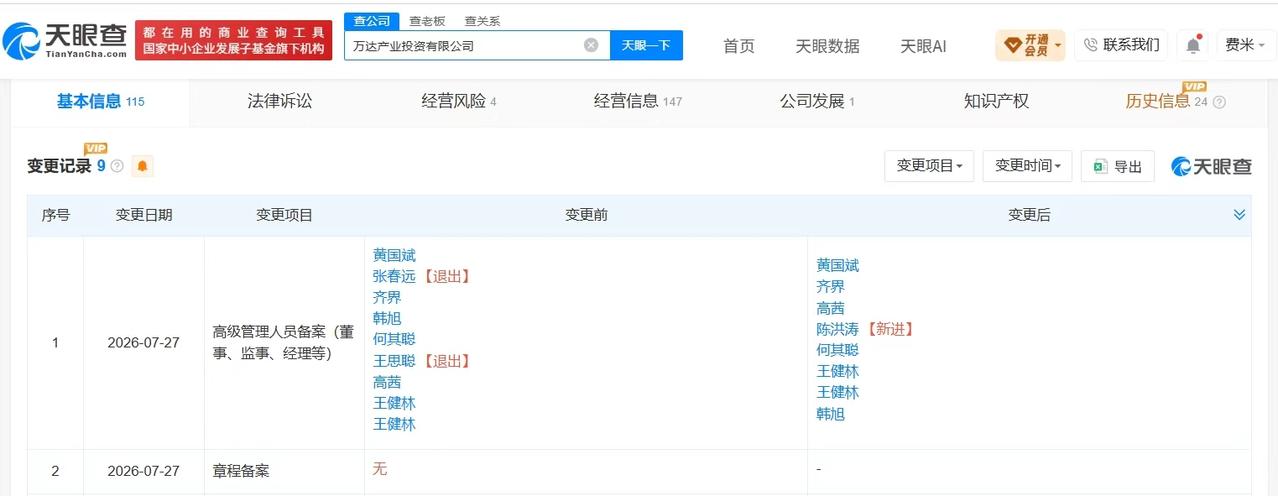Click help icon next to 历史信息
This screenshot has height=496, width=1278.
(1219, 102)
